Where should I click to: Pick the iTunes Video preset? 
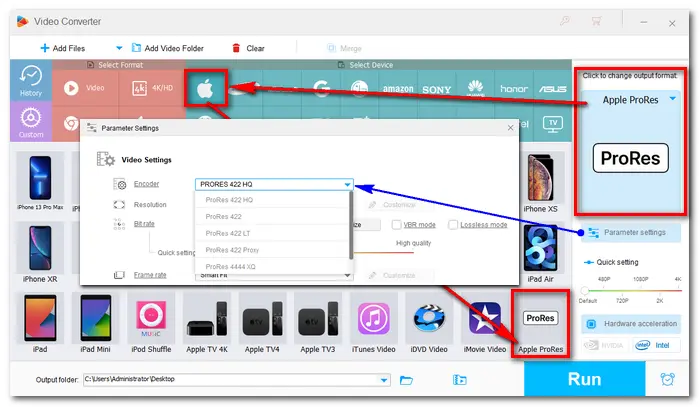click(x=374, y=323)
